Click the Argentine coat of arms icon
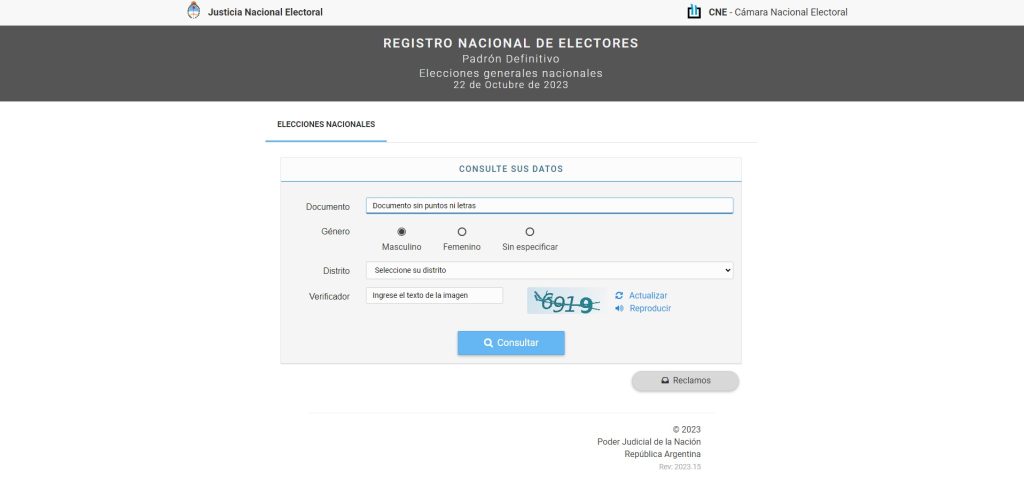 (x=194, y=11)
